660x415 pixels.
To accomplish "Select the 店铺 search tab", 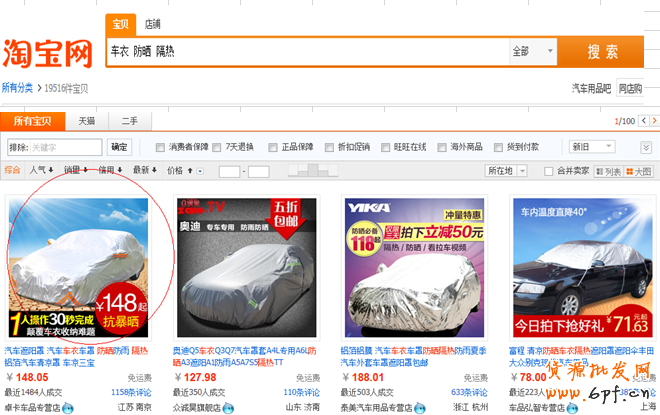I will (x=152, y=24).
